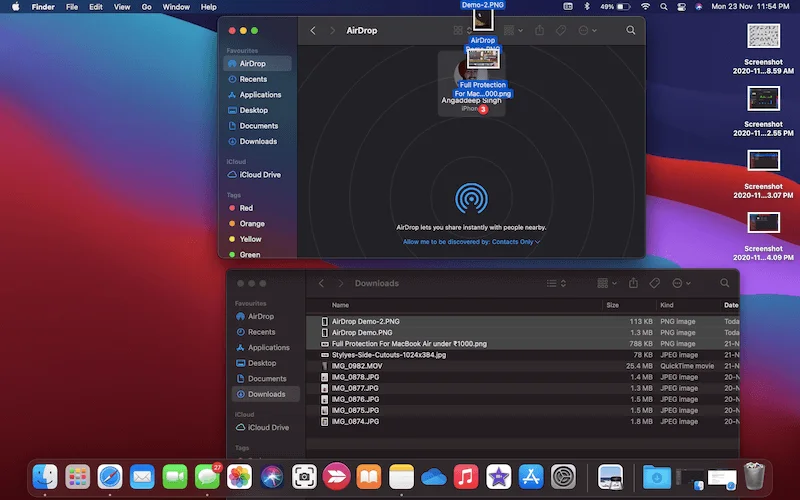This screenshot has width=800, height=500.
Task: Open Photos from the Dock
Action: click(x=239, y=477)
